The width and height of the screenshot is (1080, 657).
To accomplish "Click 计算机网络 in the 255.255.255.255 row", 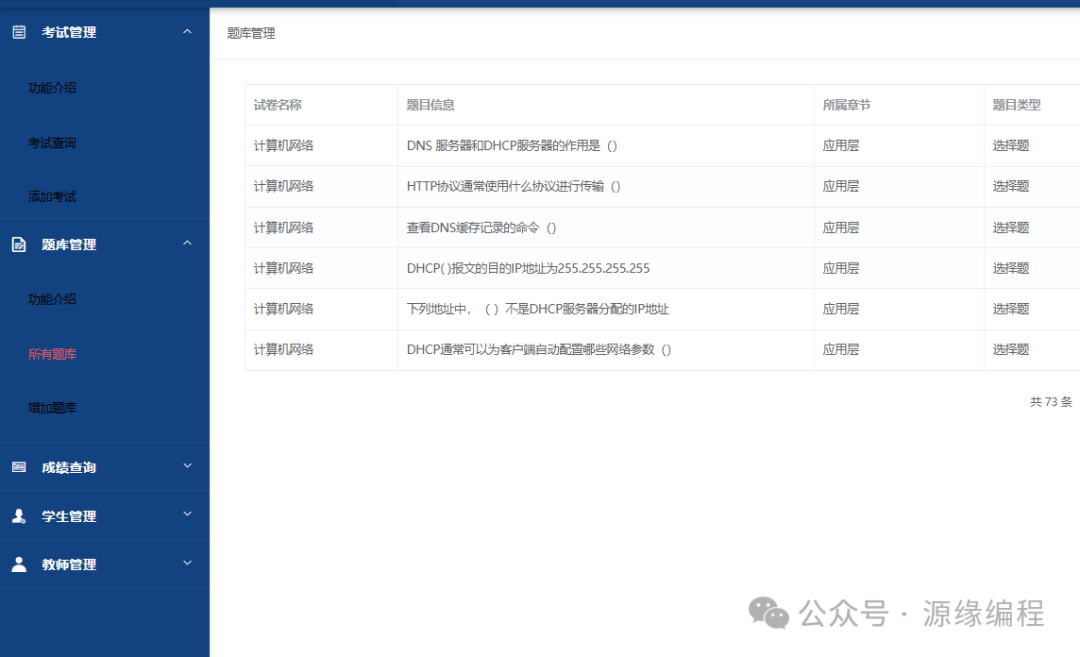I will pos(284,268).
